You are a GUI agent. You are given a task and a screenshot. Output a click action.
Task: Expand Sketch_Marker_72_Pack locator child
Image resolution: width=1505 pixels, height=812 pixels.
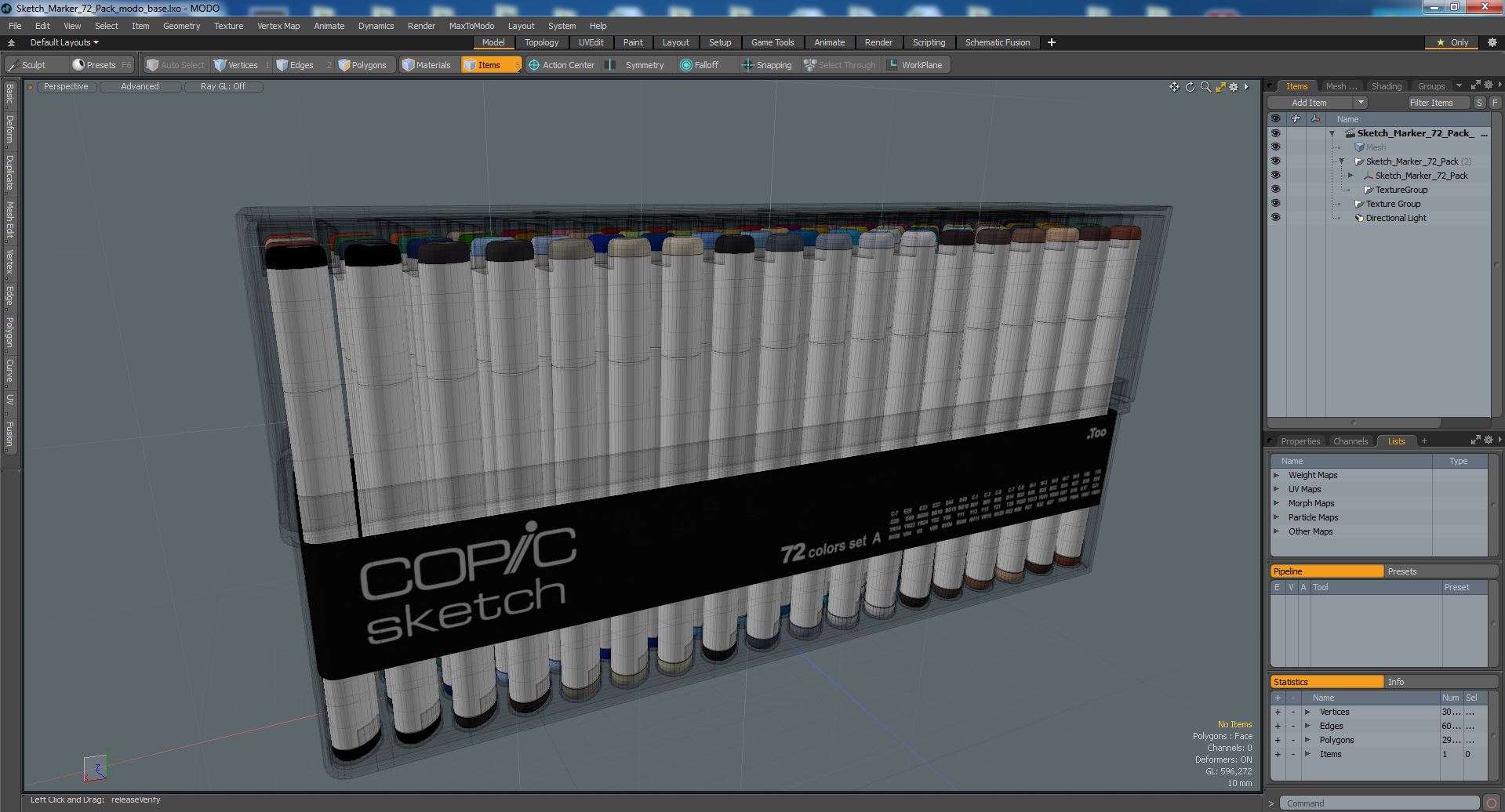[x=1351, y=176]
